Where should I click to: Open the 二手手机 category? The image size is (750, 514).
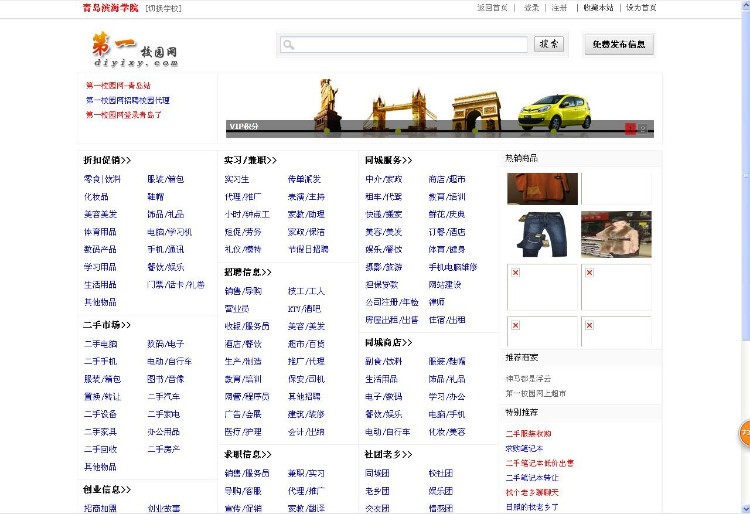tap(100, 361)
